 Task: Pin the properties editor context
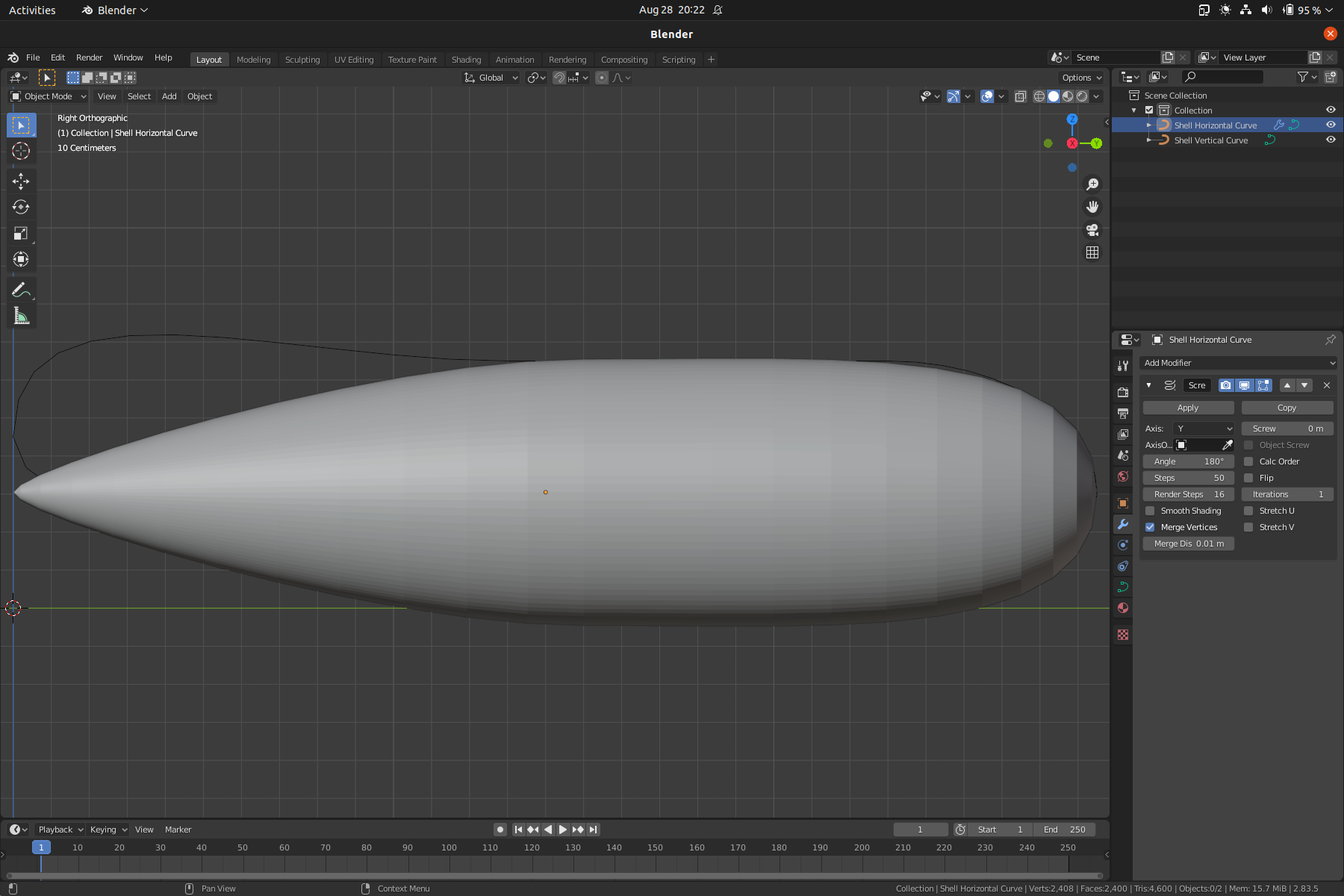[x=1330, y=340]
